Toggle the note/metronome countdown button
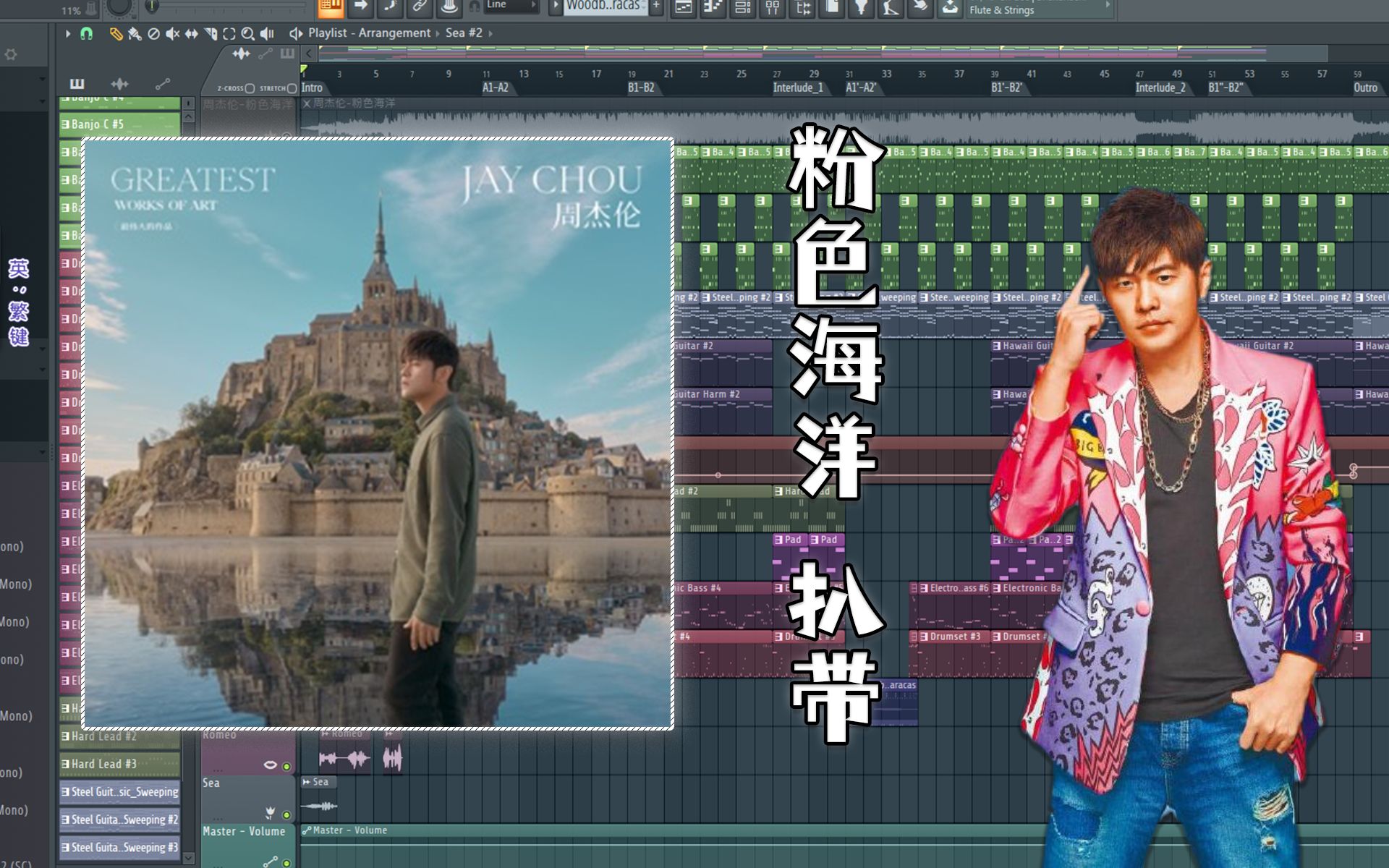This screenshot has height=868, width=1389. (x=390, y=7)
